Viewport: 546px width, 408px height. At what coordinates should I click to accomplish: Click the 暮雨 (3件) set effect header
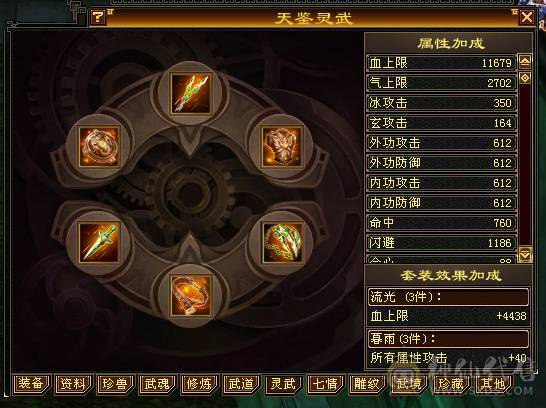click(448, 338)
